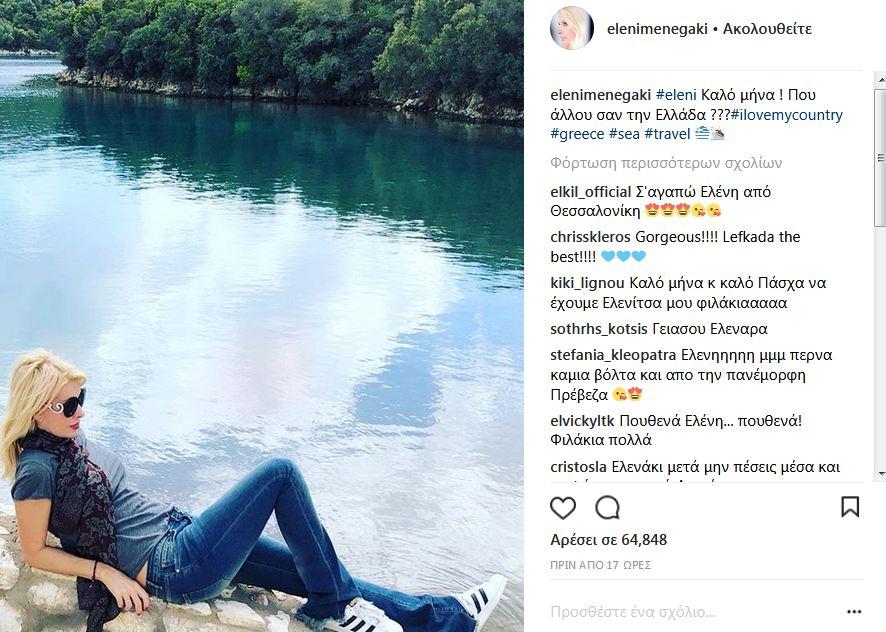Save the post with the bookmark icon

(x=850, y=507)
